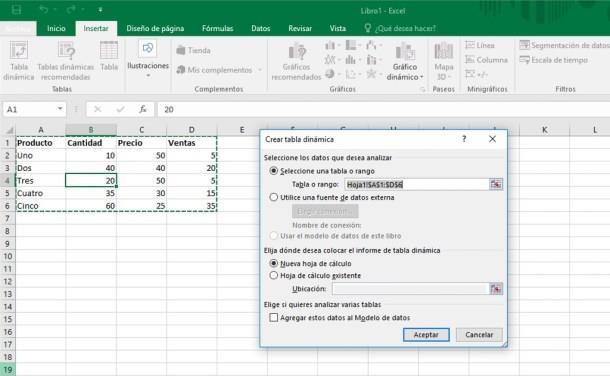Click Segmentación de datos

[x=565, y=45]
